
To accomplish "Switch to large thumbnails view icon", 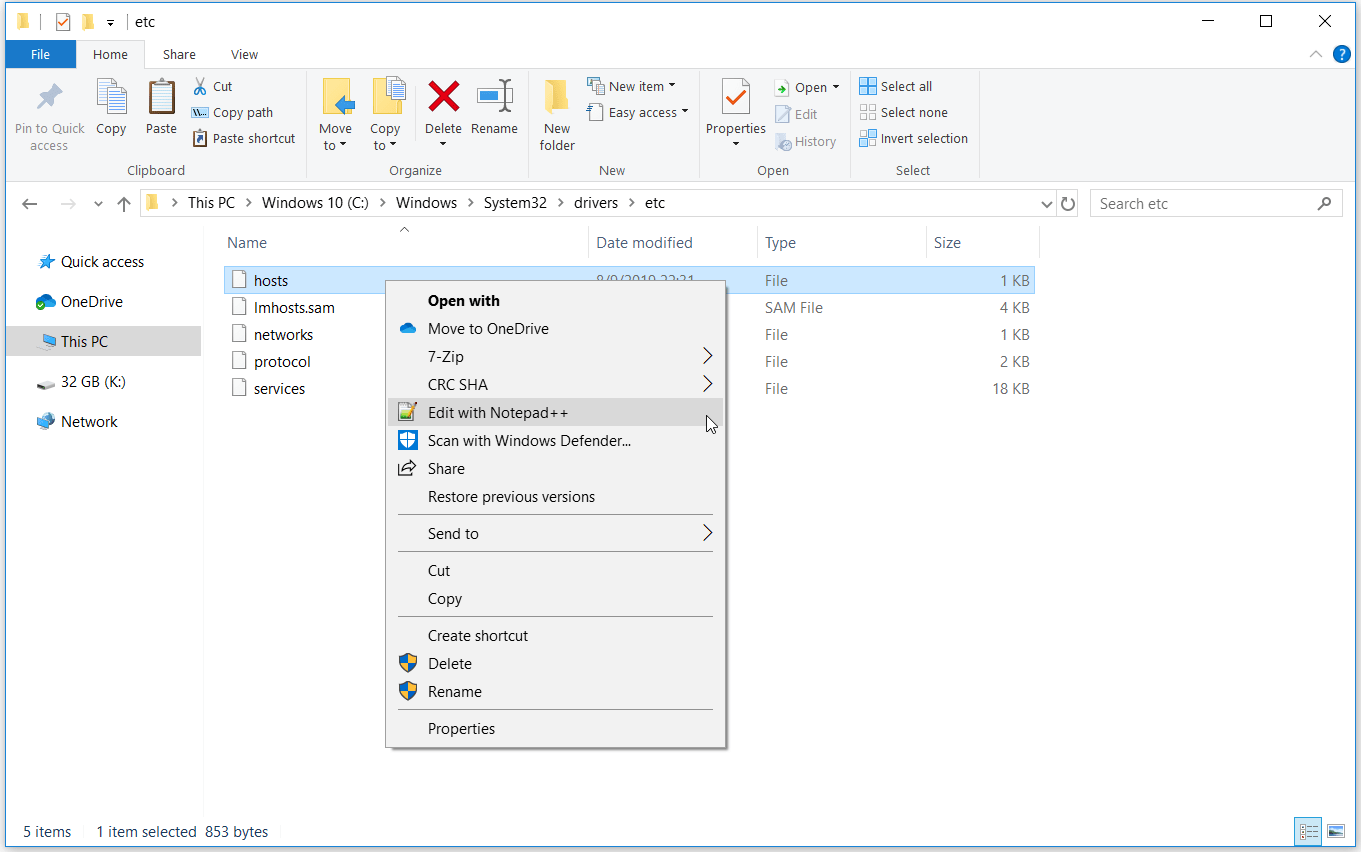I will click(x=1336, y=831).
